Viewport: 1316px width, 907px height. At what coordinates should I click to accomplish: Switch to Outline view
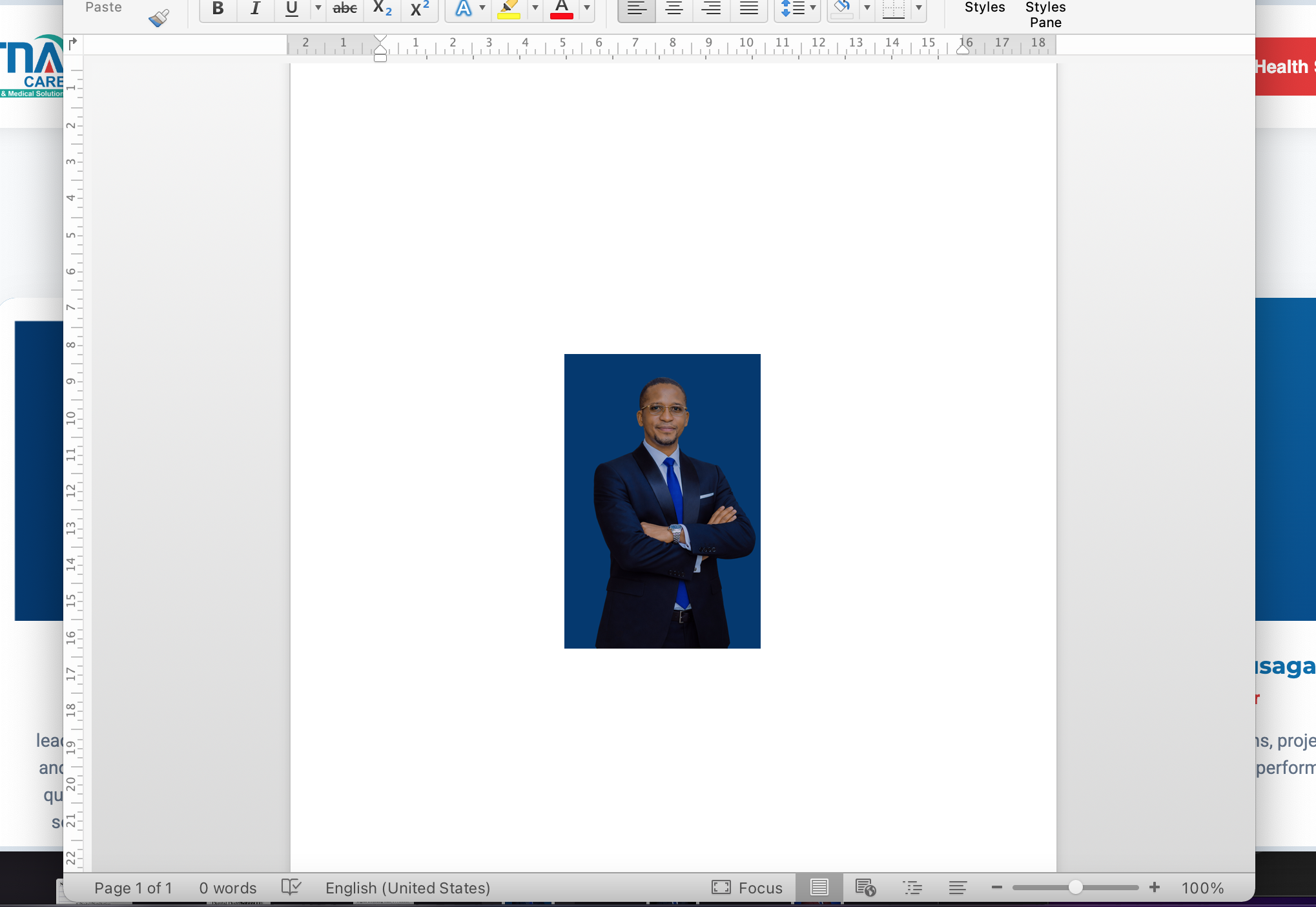coord(912,888)
